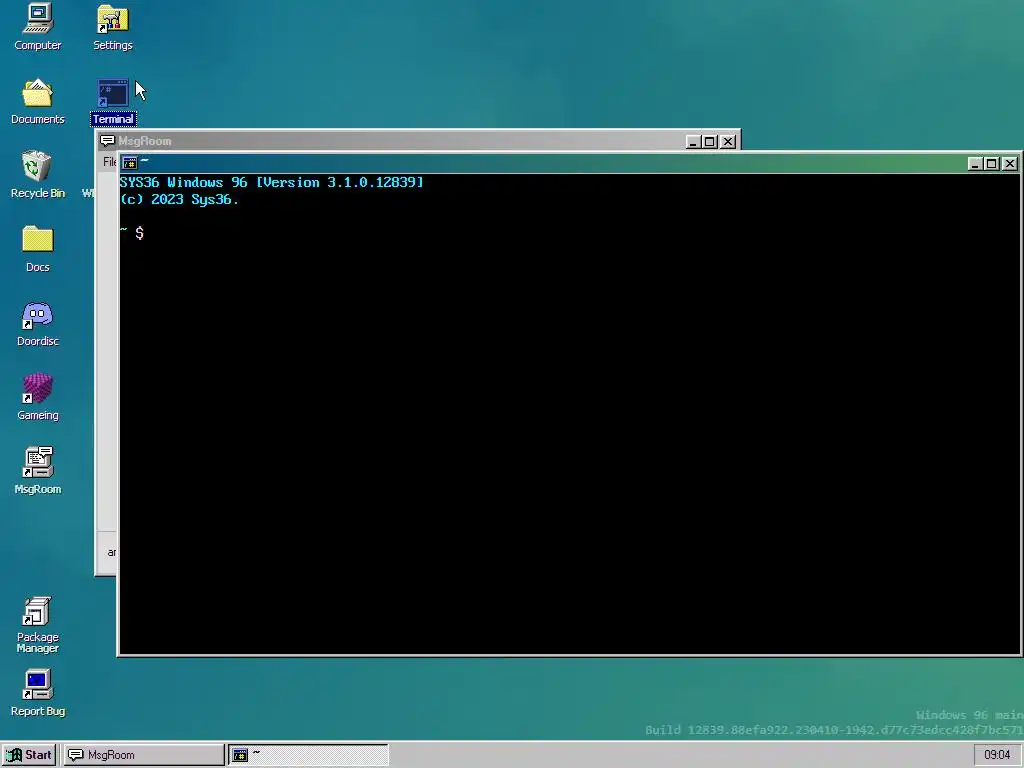Click the terminal prompt line '~ $'
This screenshot has height=768, width=1024.
[x=132, y=232]
